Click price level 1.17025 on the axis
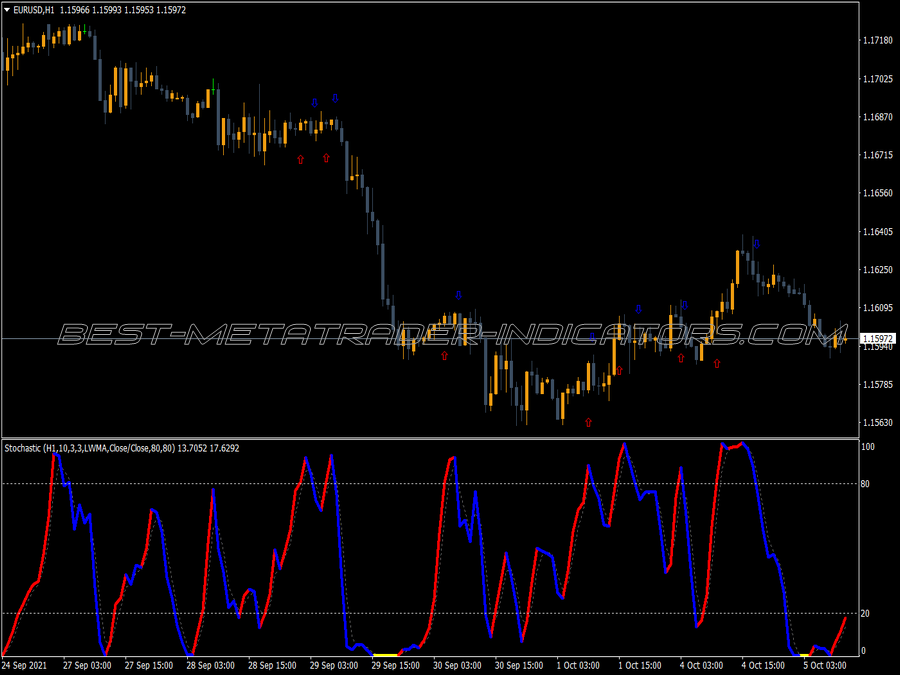The width and height of the screenshot is (900, 675). 878,79
